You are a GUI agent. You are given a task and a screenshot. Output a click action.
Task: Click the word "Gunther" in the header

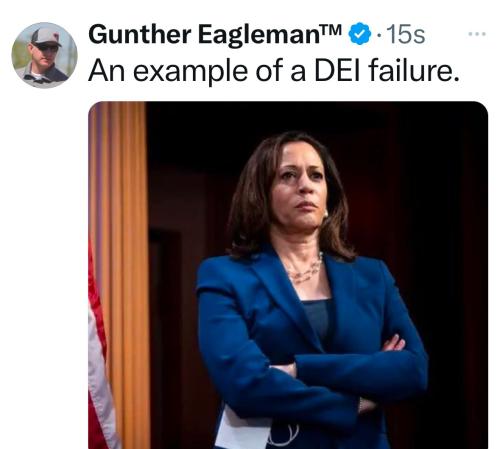[140, 35]
